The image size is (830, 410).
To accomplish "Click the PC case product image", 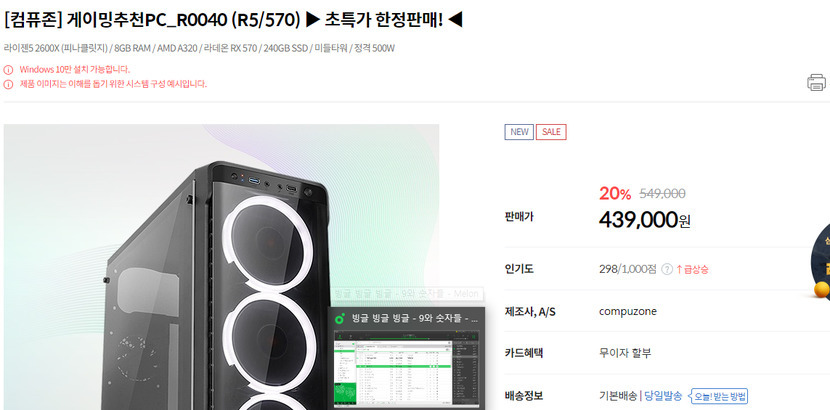I will coord(221,267).
